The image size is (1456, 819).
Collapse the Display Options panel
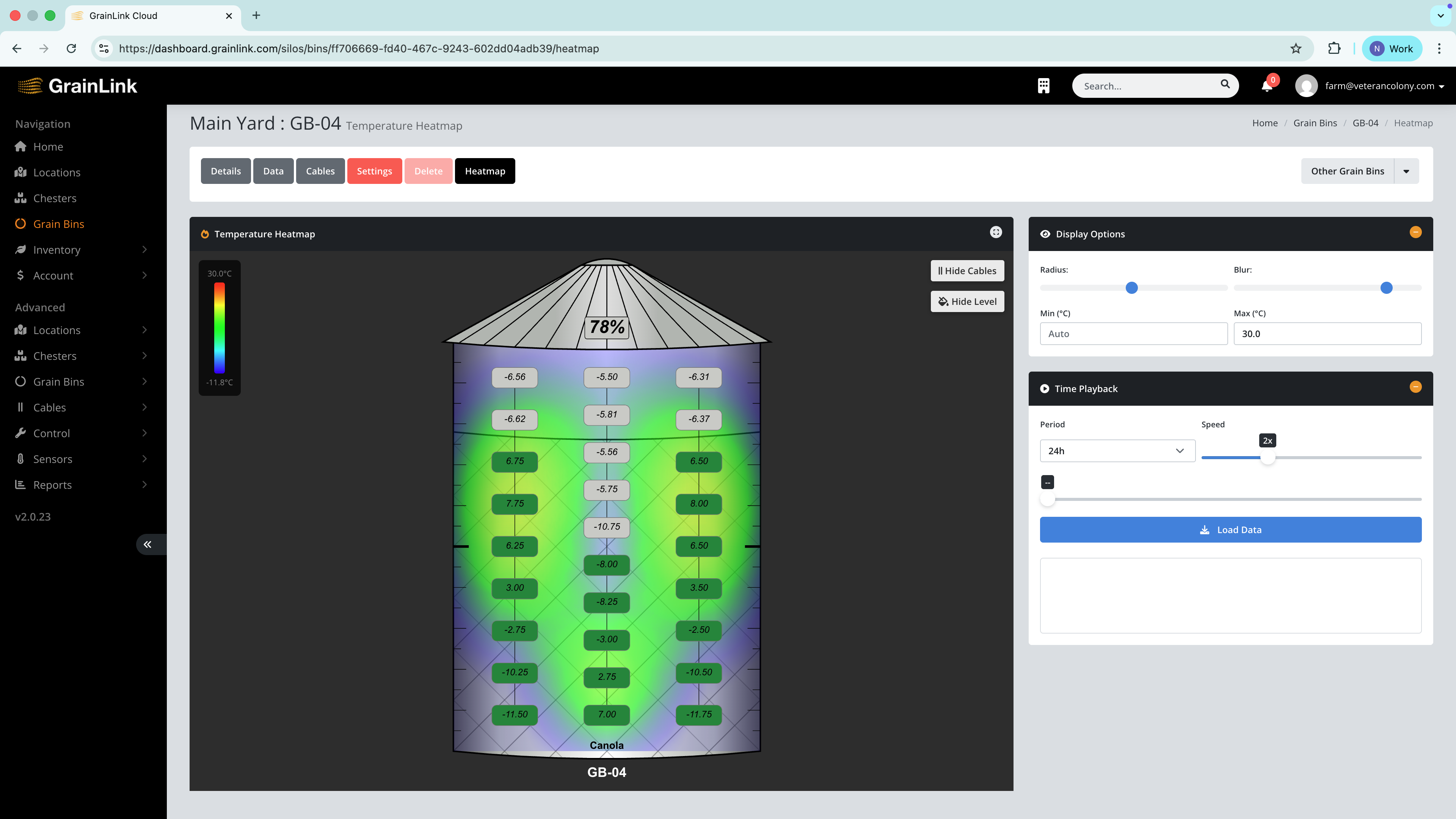tap(1416, 232)
